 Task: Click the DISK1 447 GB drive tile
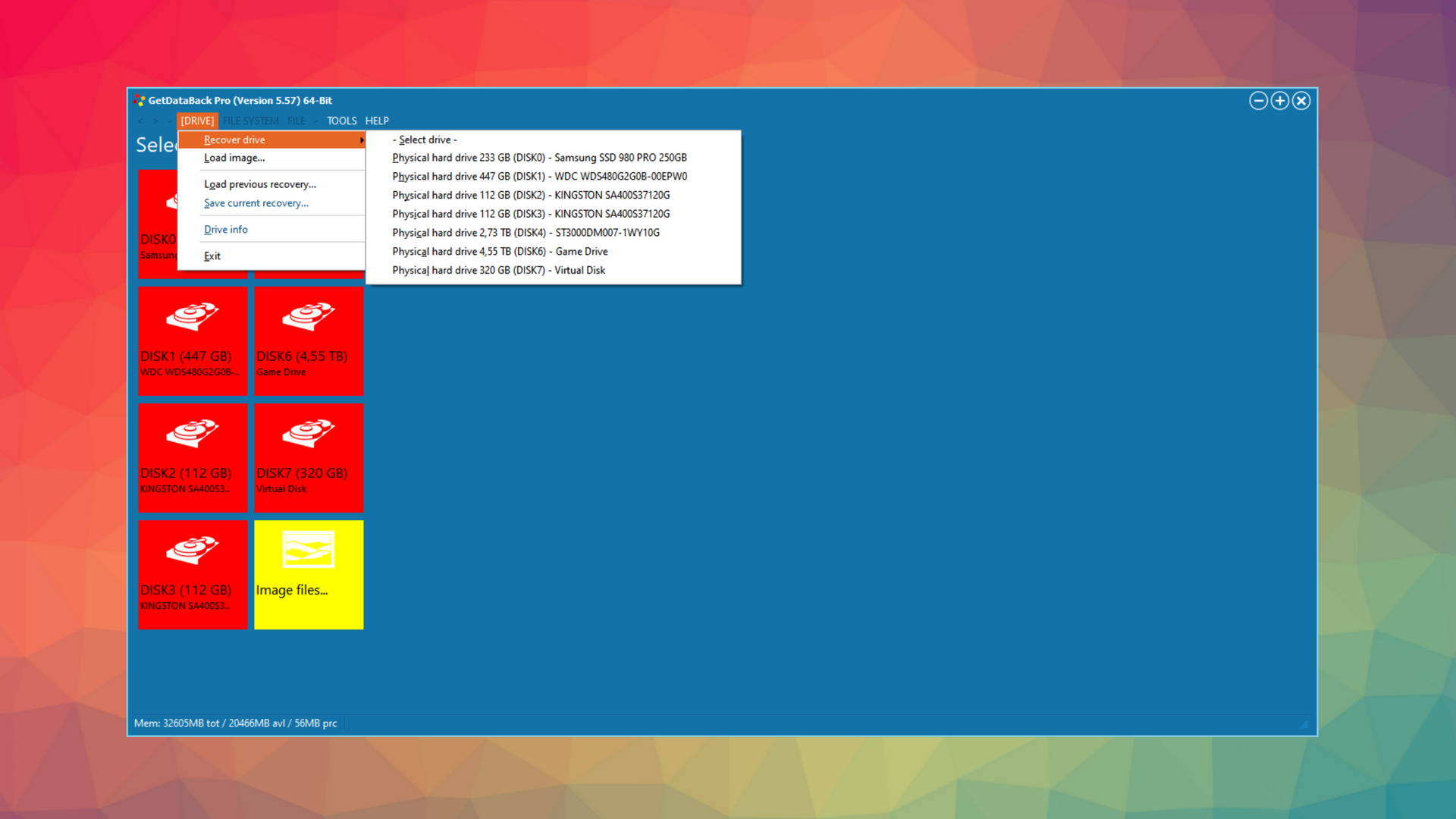tap(193, 340)
